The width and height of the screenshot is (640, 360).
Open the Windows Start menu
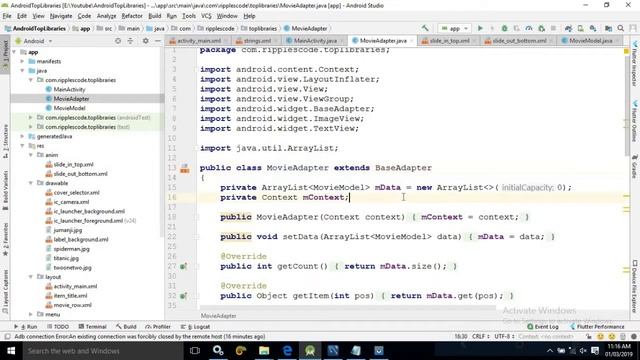tap(11, 351)
